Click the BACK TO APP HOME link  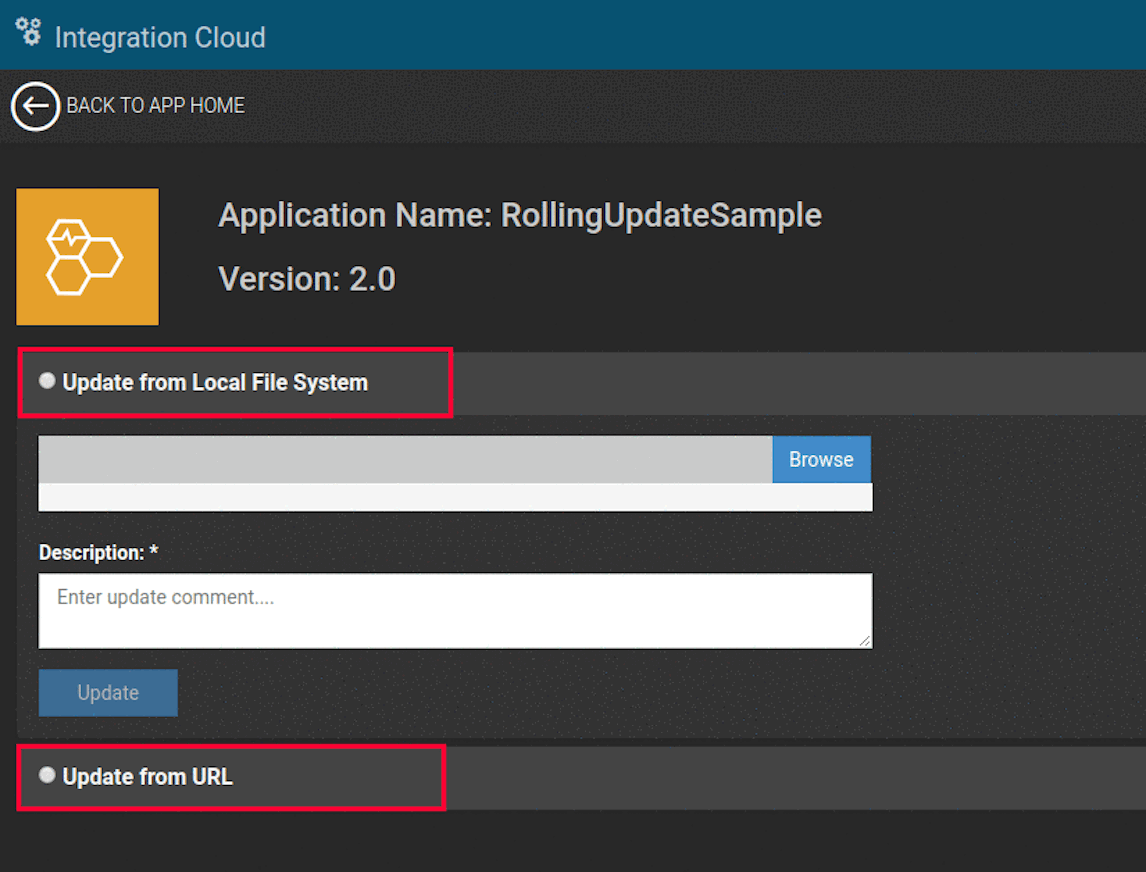155,106
